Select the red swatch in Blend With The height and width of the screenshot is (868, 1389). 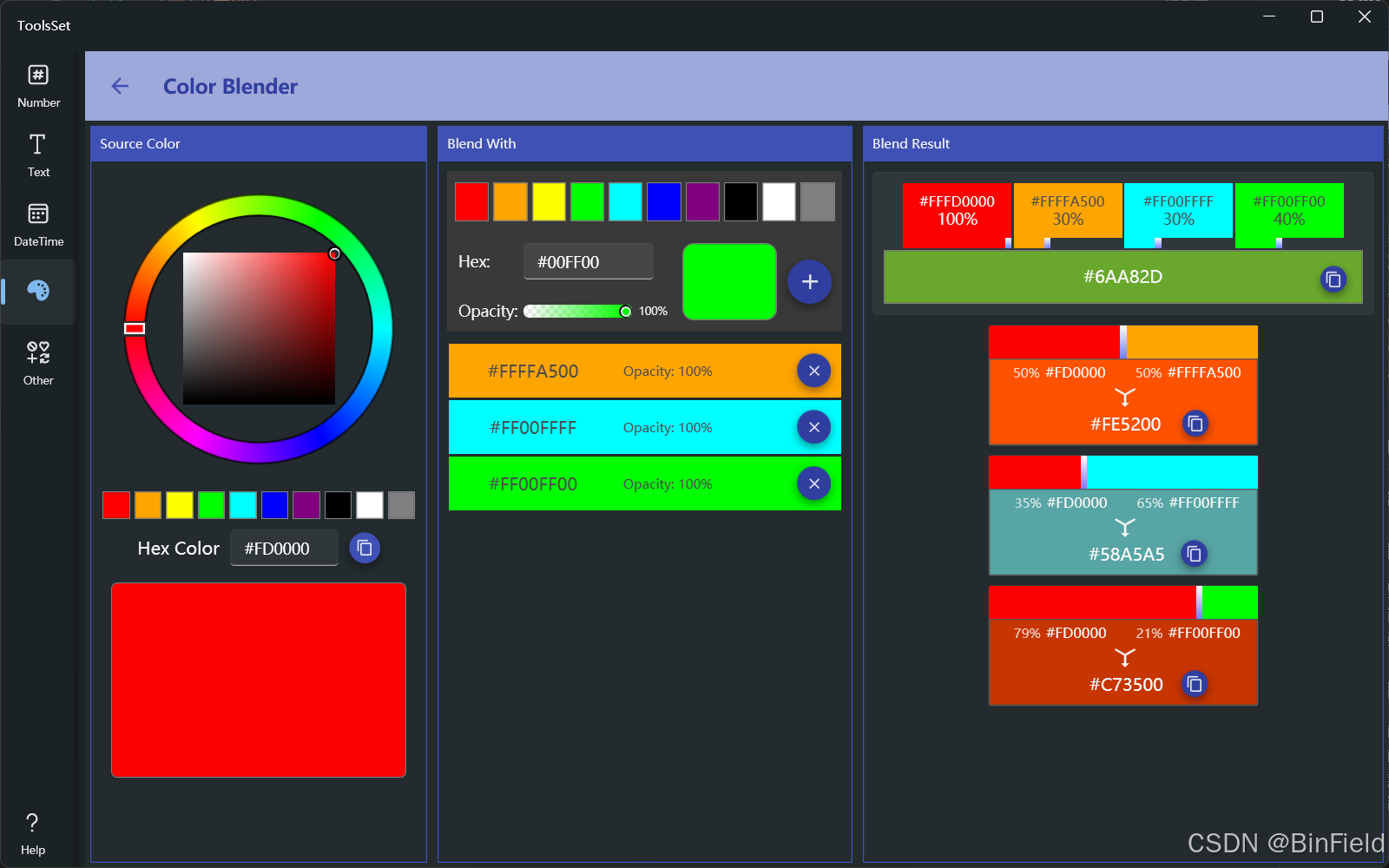[x=472, y=202]
